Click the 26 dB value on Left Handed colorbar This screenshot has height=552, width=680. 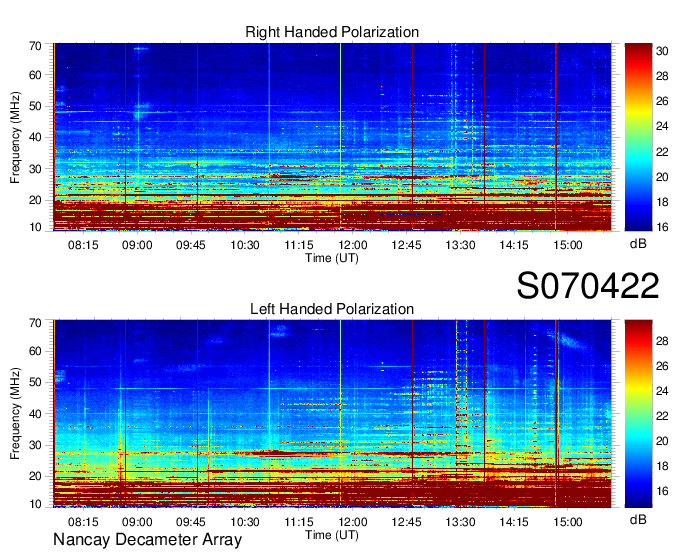point(662,366)
